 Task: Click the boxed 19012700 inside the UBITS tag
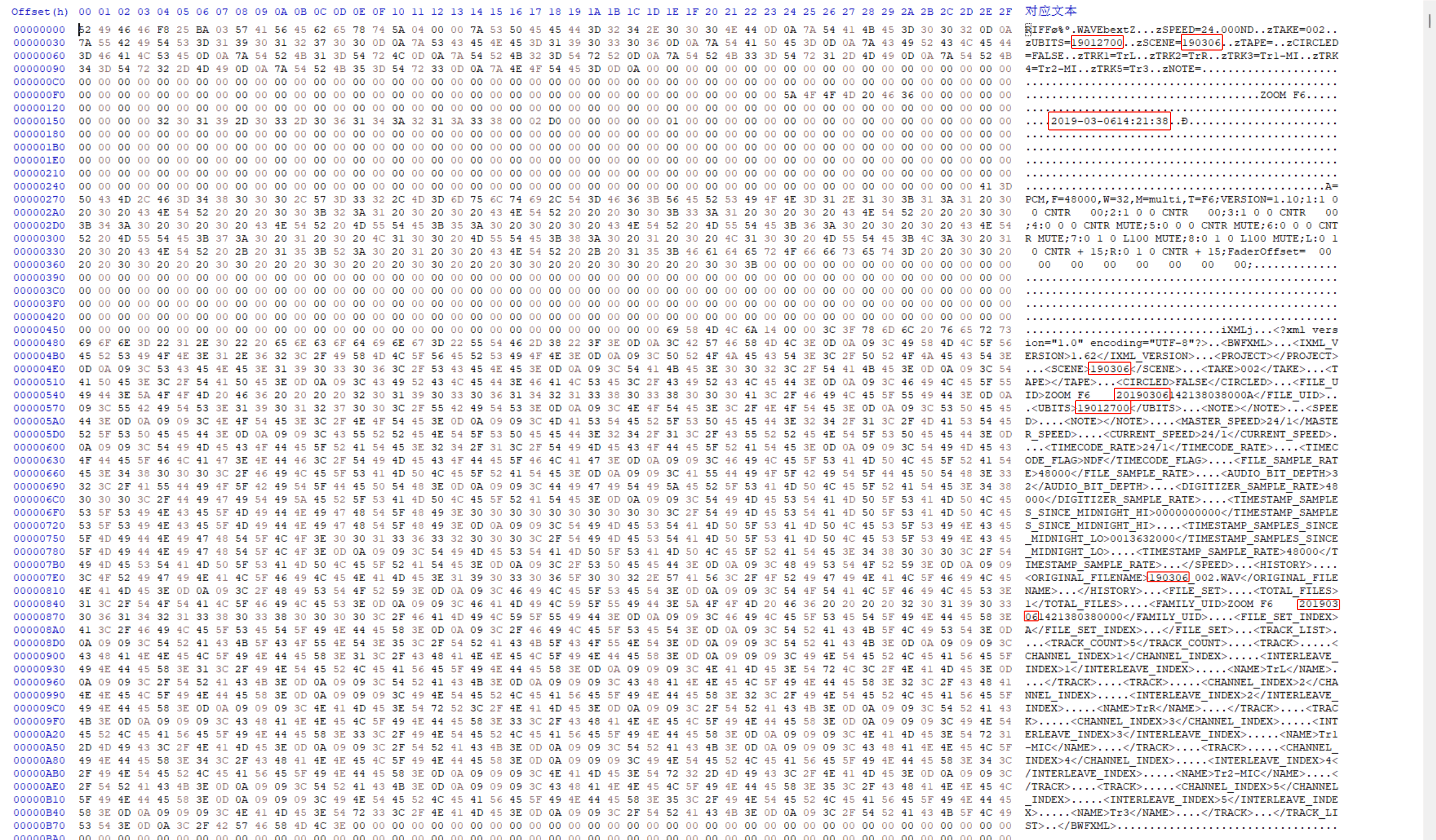tap(1103, 408)
